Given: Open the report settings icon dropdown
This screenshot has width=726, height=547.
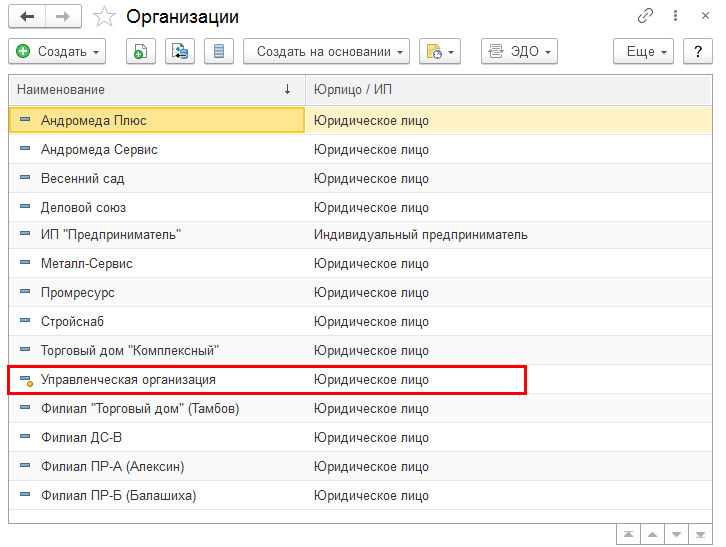Looking at the screenshot, I should (440, 51).
